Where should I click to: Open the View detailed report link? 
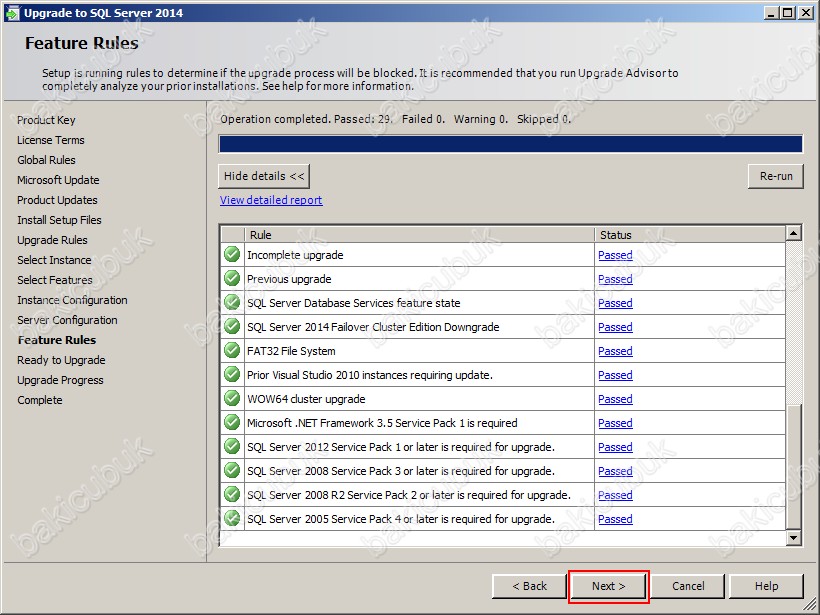coord(271,200)
